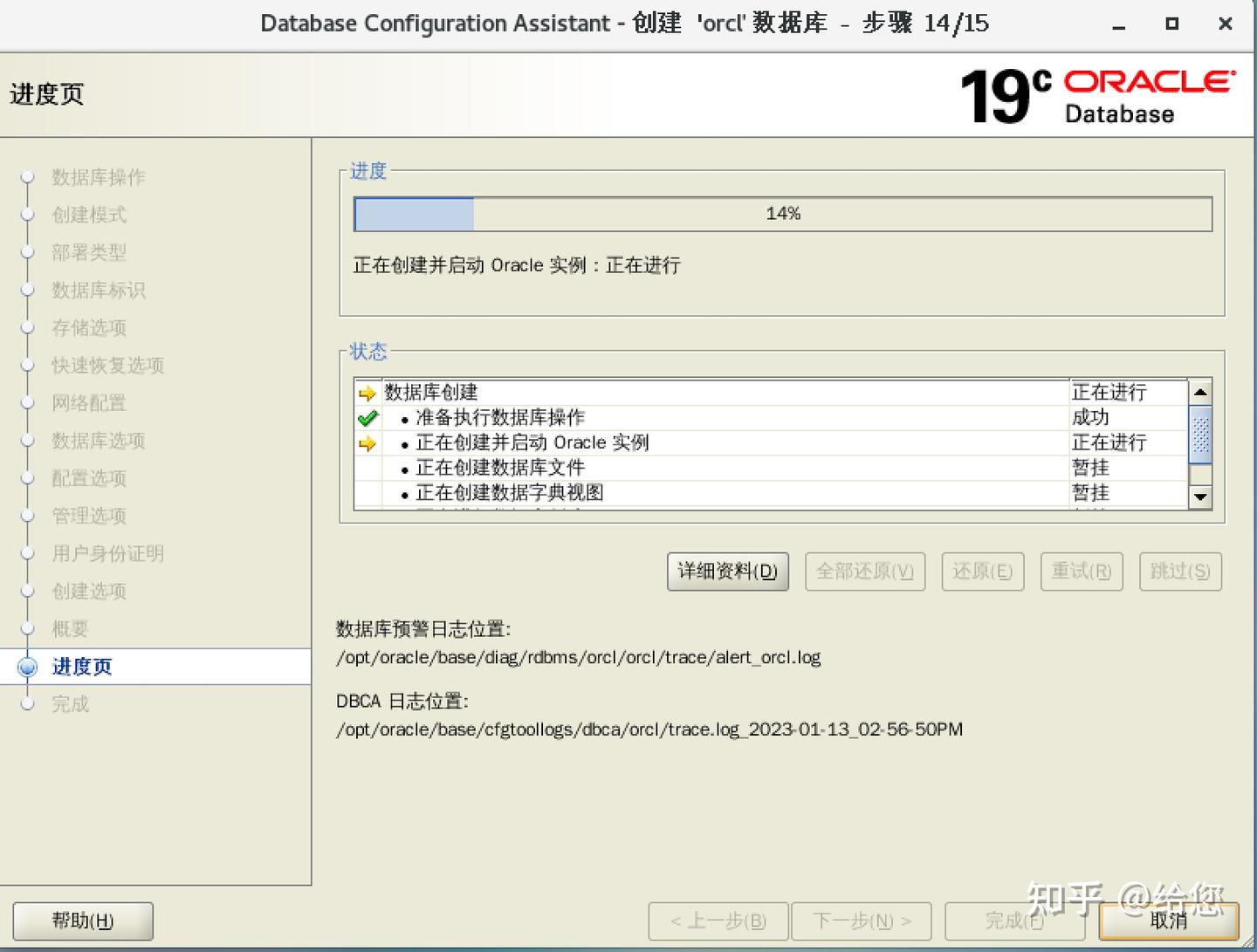The height and width of the screenshot is (952, 1257).
Task: Select the 存储选项 step in the sidebar
Action: tap(87, 328)
